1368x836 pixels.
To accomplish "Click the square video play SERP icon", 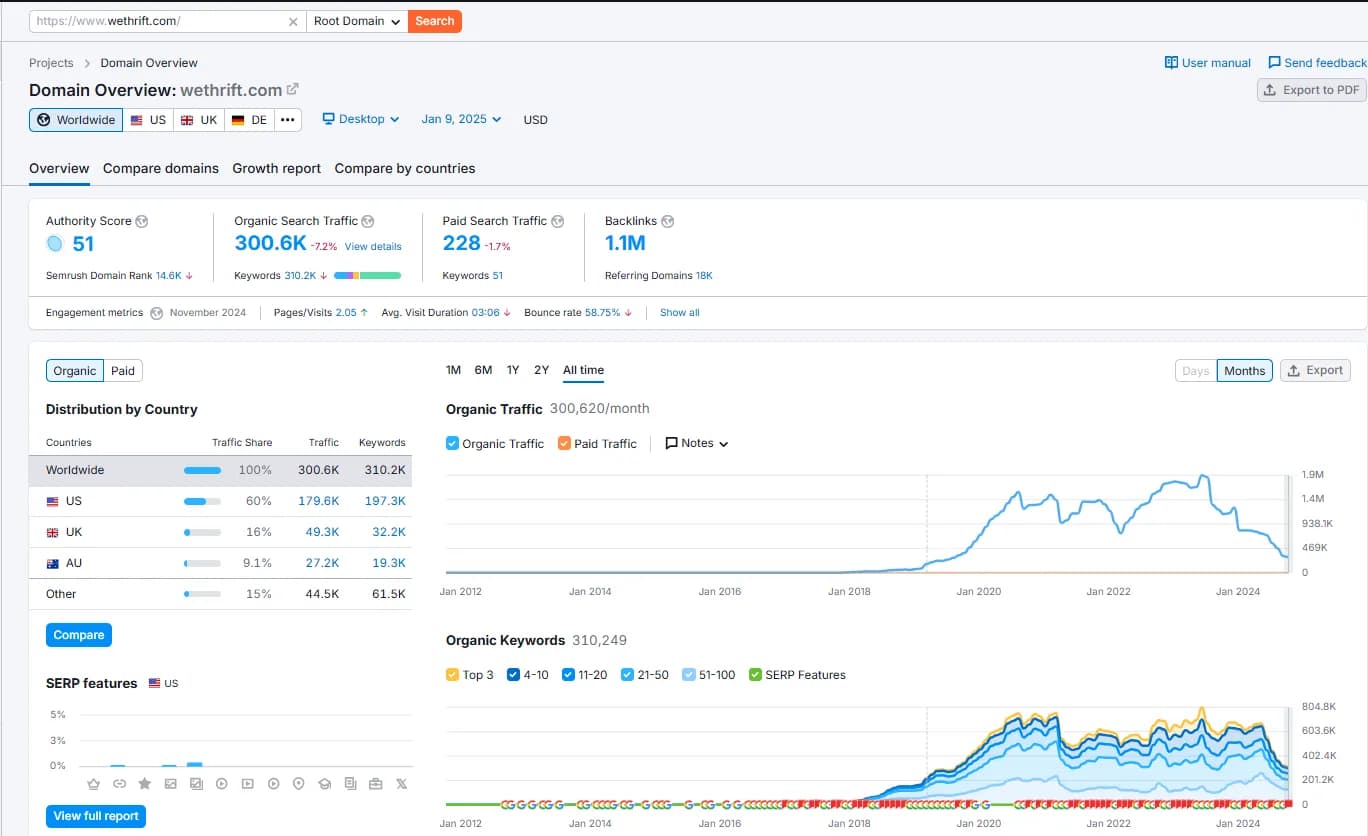I will 248,784.
